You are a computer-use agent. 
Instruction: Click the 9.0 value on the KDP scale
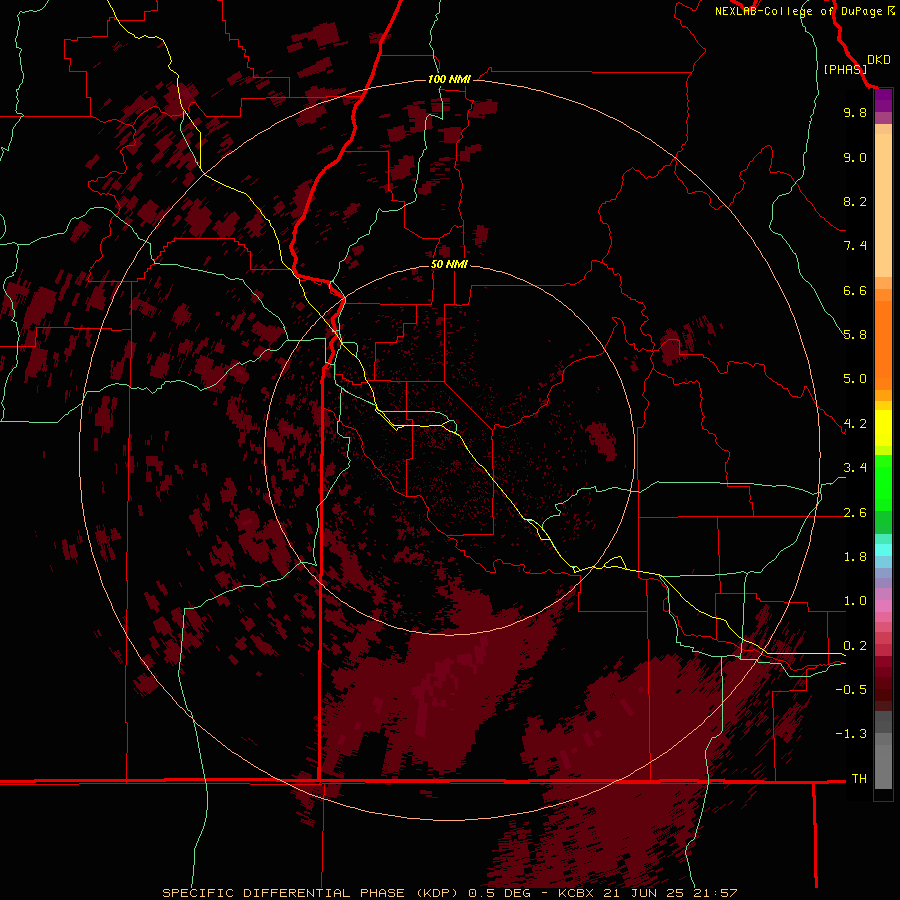point(855,157)
